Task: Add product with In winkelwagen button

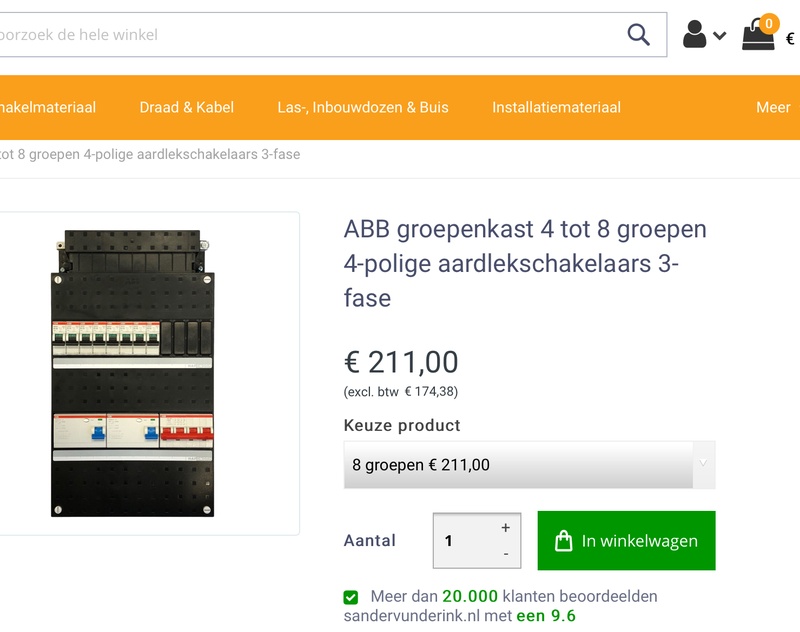Action: [x=627, y=541]
